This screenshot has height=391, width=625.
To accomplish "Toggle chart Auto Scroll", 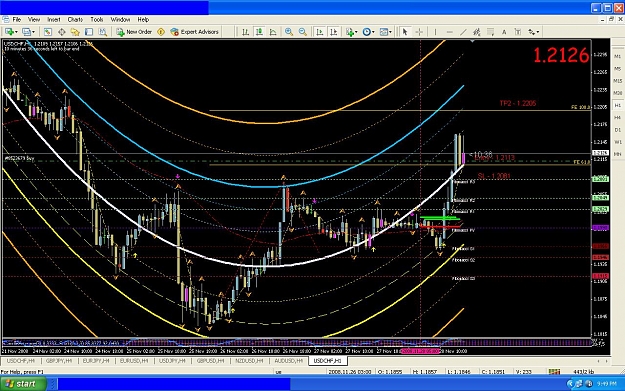I will coord(320,32).
